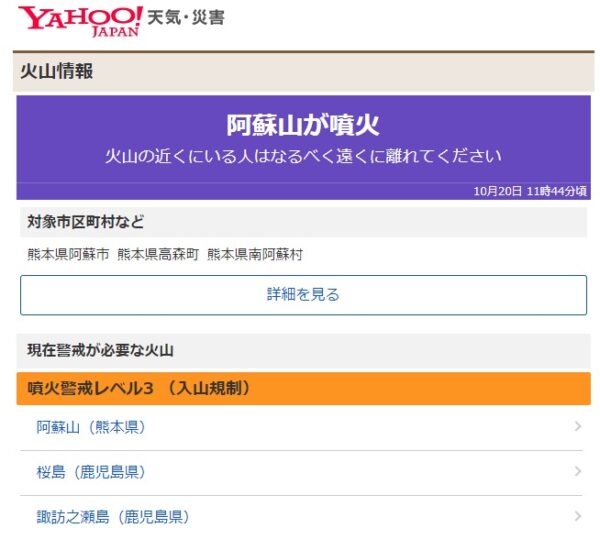Select 熊本県南阿蘇村 in target areas
This screenshot has height=539, width=600.
(x=255, y=254)
